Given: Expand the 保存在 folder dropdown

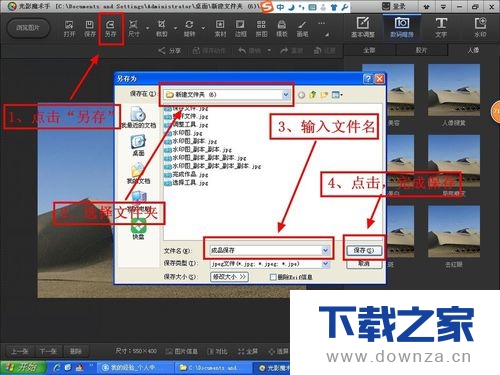Looking at the screenshot, I should (x=286, y=95).
